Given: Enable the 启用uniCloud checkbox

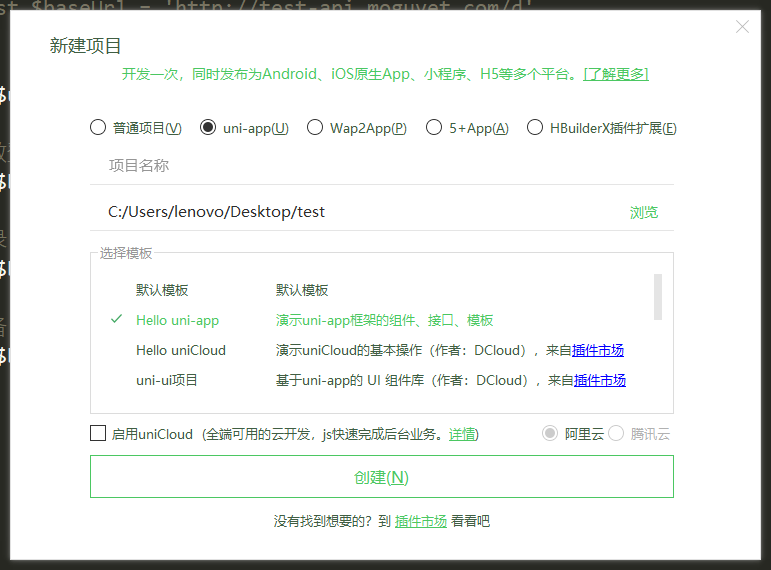Looking at the screenshot, I should click(98, 433).
